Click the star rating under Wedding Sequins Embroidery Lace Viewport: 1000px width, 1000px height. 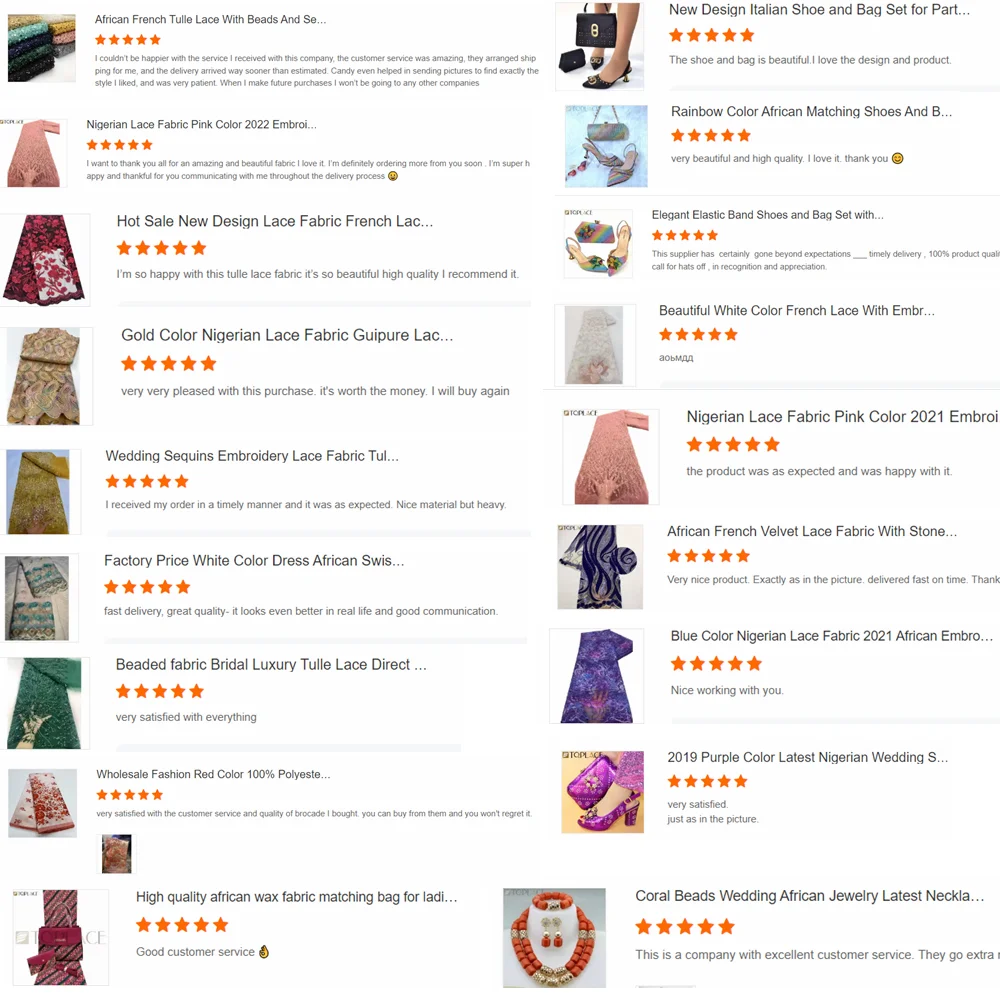coord(147,482)
